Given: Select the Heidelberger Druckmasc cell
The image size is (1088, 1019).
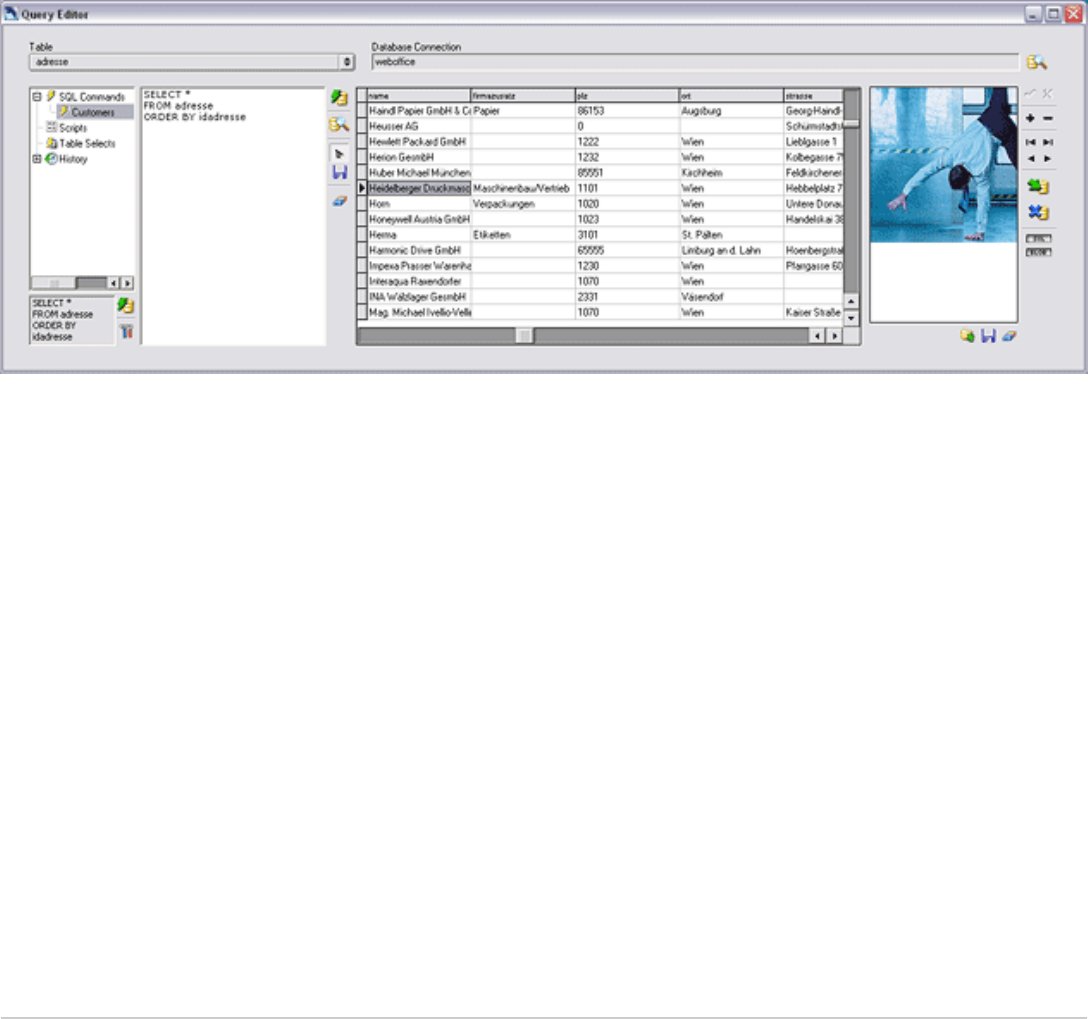Looking at the screenshot, I should coord(419,188).
